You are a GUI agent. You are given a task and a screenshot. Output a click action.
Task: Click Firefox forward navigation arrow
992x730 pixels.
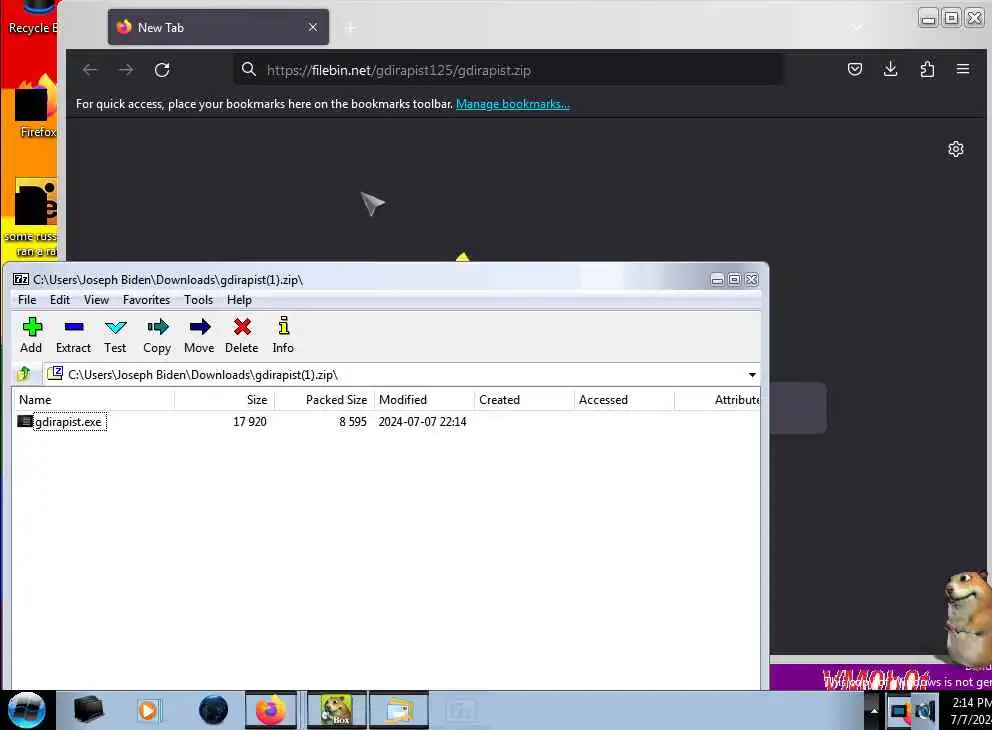click(126, 70)
